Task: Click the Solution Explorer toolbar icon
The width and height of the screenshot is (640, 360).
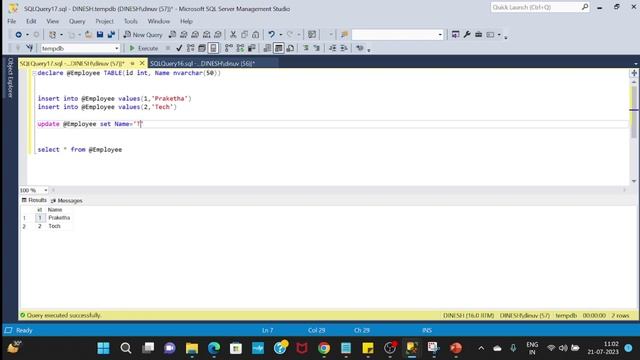Action: click(456, 35)
